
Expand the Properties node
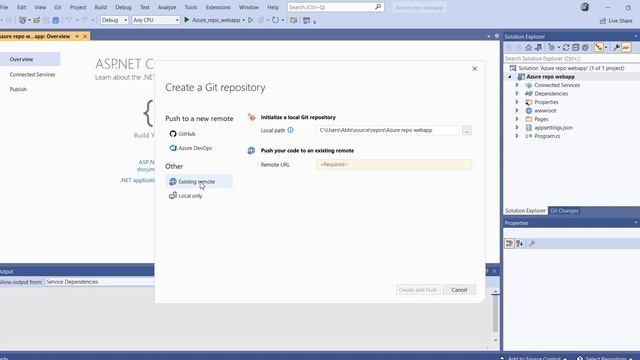[x=517, y=102]
